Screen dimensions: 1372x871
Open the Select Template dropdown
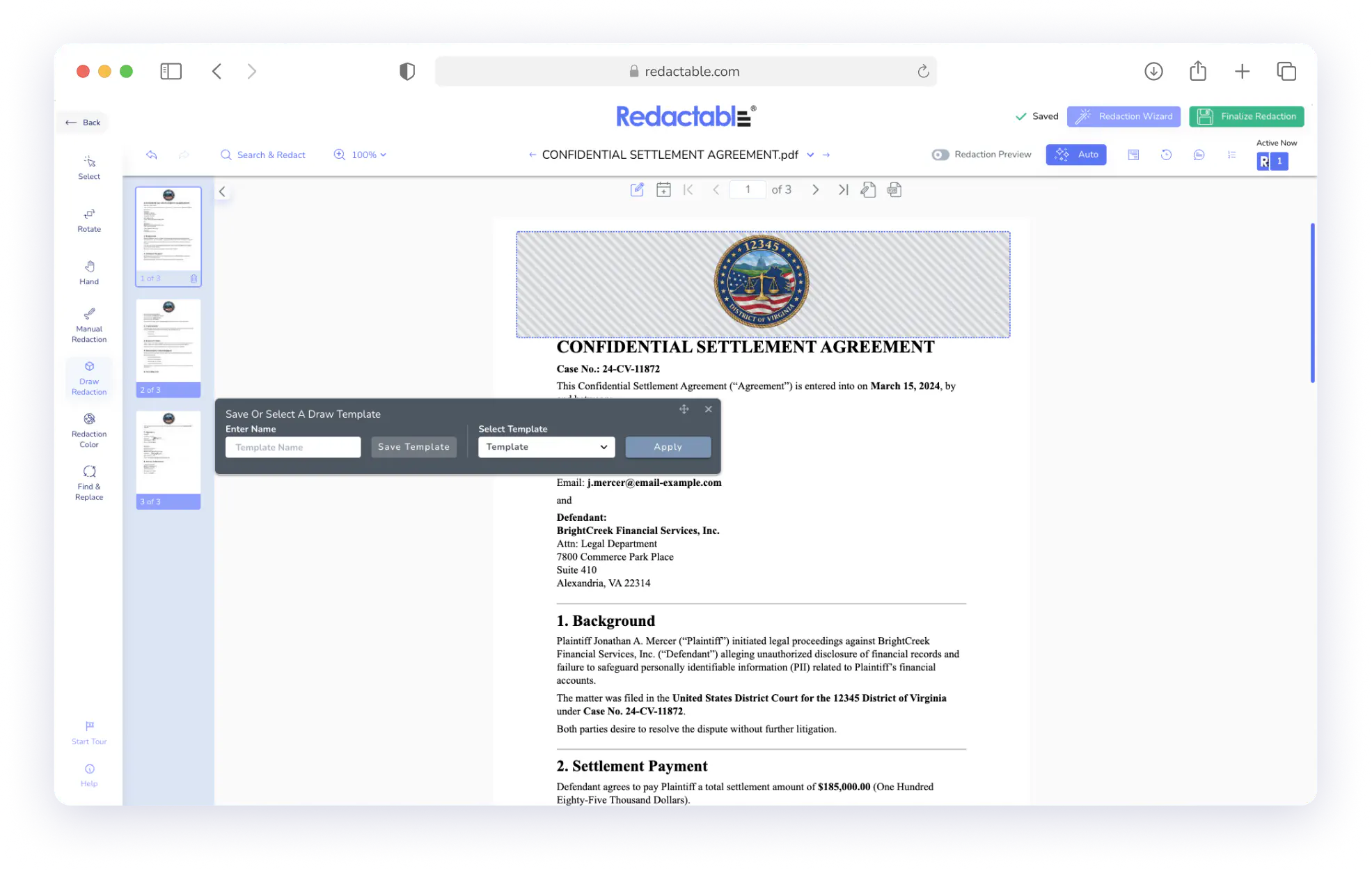coord(546,447)
